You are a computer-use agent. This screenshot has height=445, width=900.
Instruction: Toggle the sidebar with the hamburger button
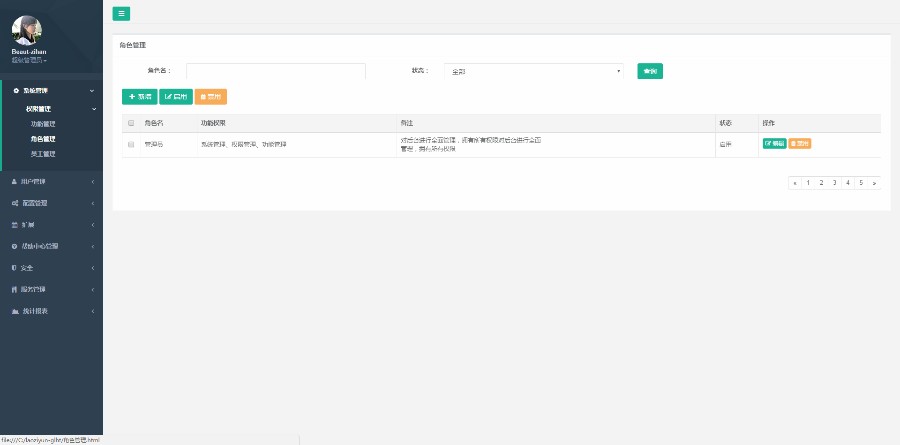pos(121,14)
